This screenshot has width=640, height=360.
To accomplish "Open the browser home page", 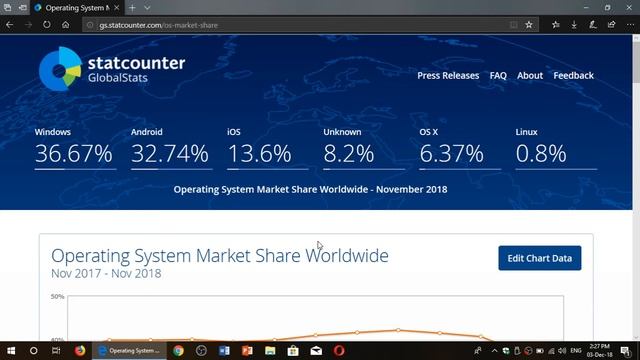I will coord(66,25).
